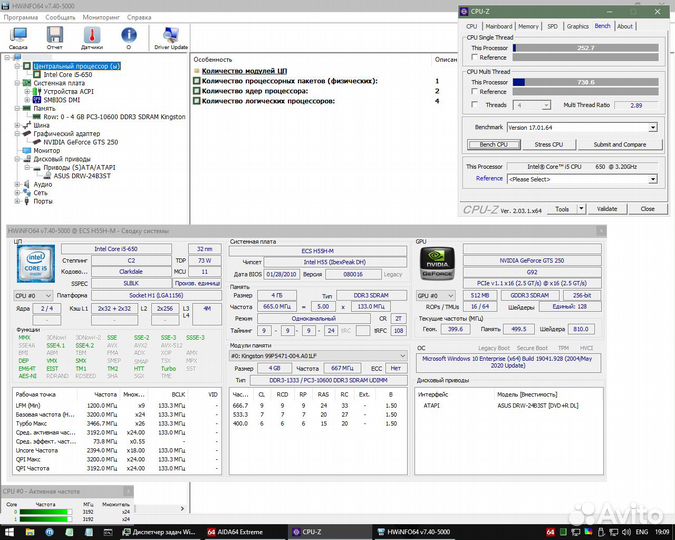Open the Kingston memory module dropdown
675x540 pixels.
tap(318, 356)
